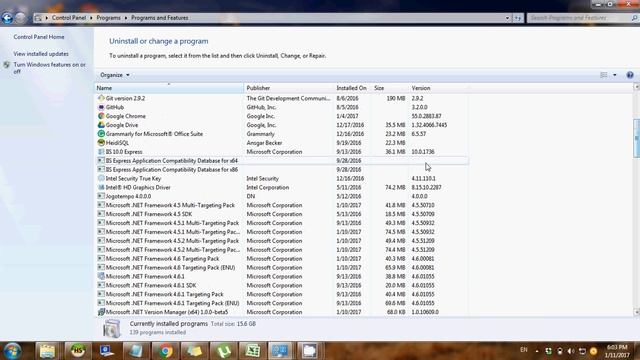This screenshot has width=640, height=360.
Task: Select Microsoft .NET Framework 4.6.1 SDK row
Action: click(282, 285)
